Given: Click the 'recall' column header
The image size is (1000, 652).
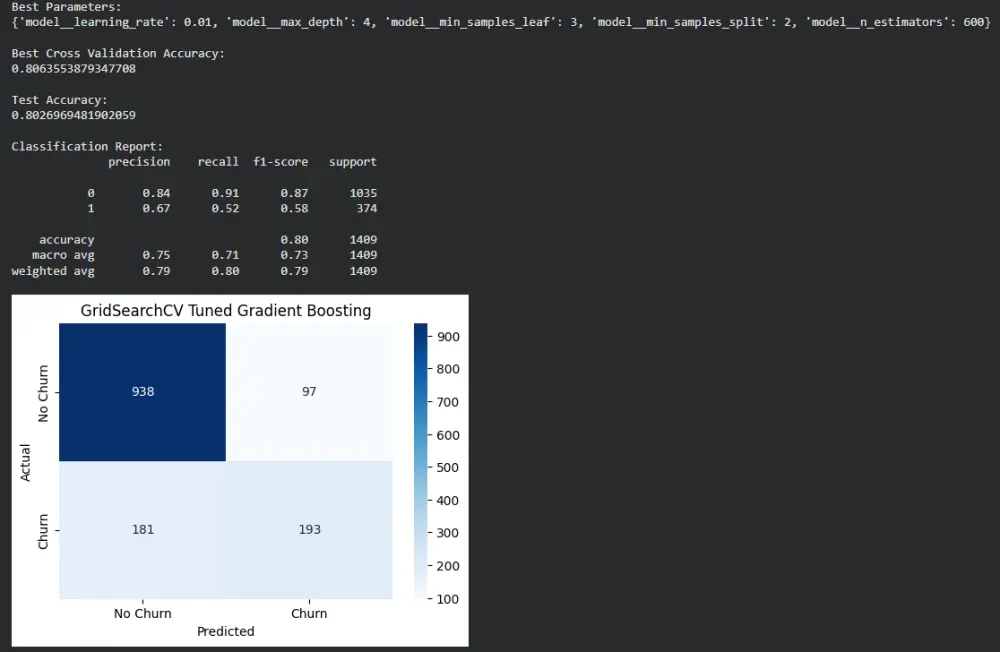Looking at the screenshot, I should [x=218, y=162].
